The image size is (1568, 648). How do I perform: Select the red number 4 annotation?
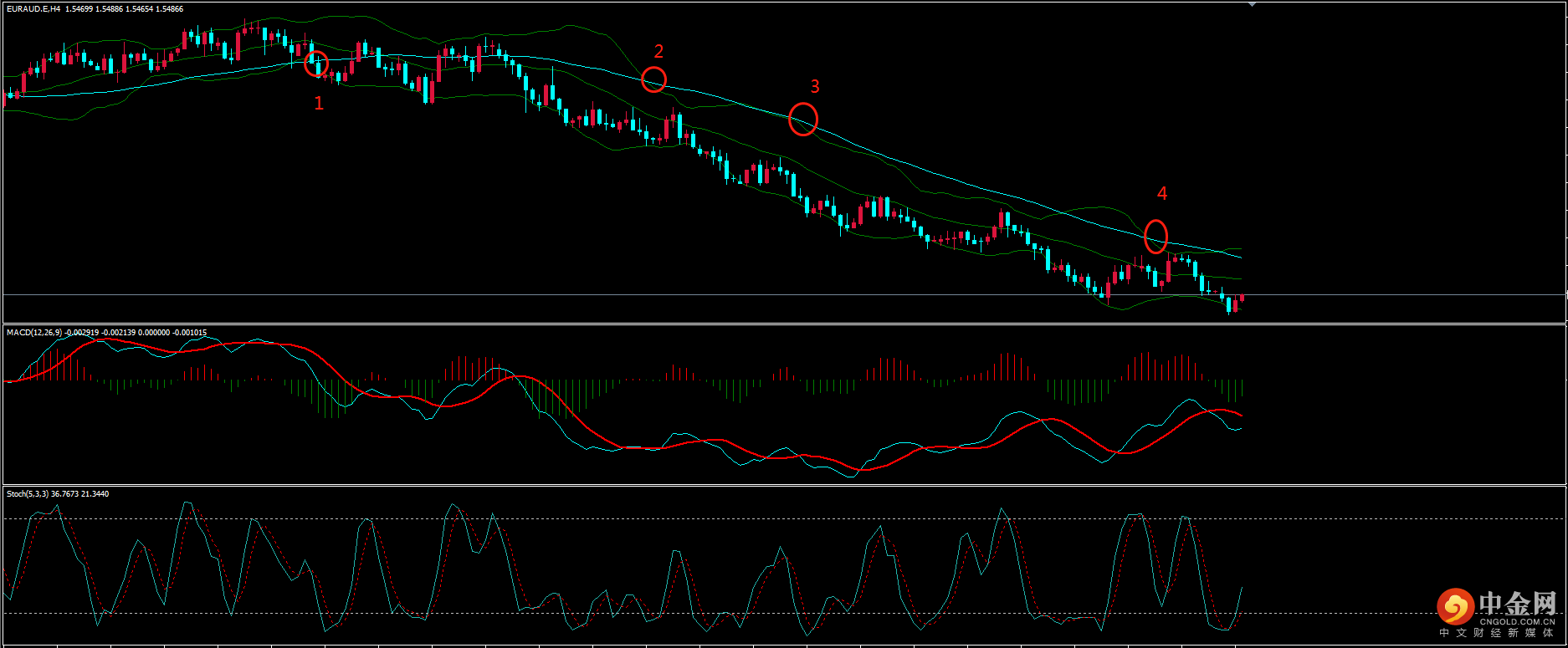pyautogui.click(x=1161, y=194)
